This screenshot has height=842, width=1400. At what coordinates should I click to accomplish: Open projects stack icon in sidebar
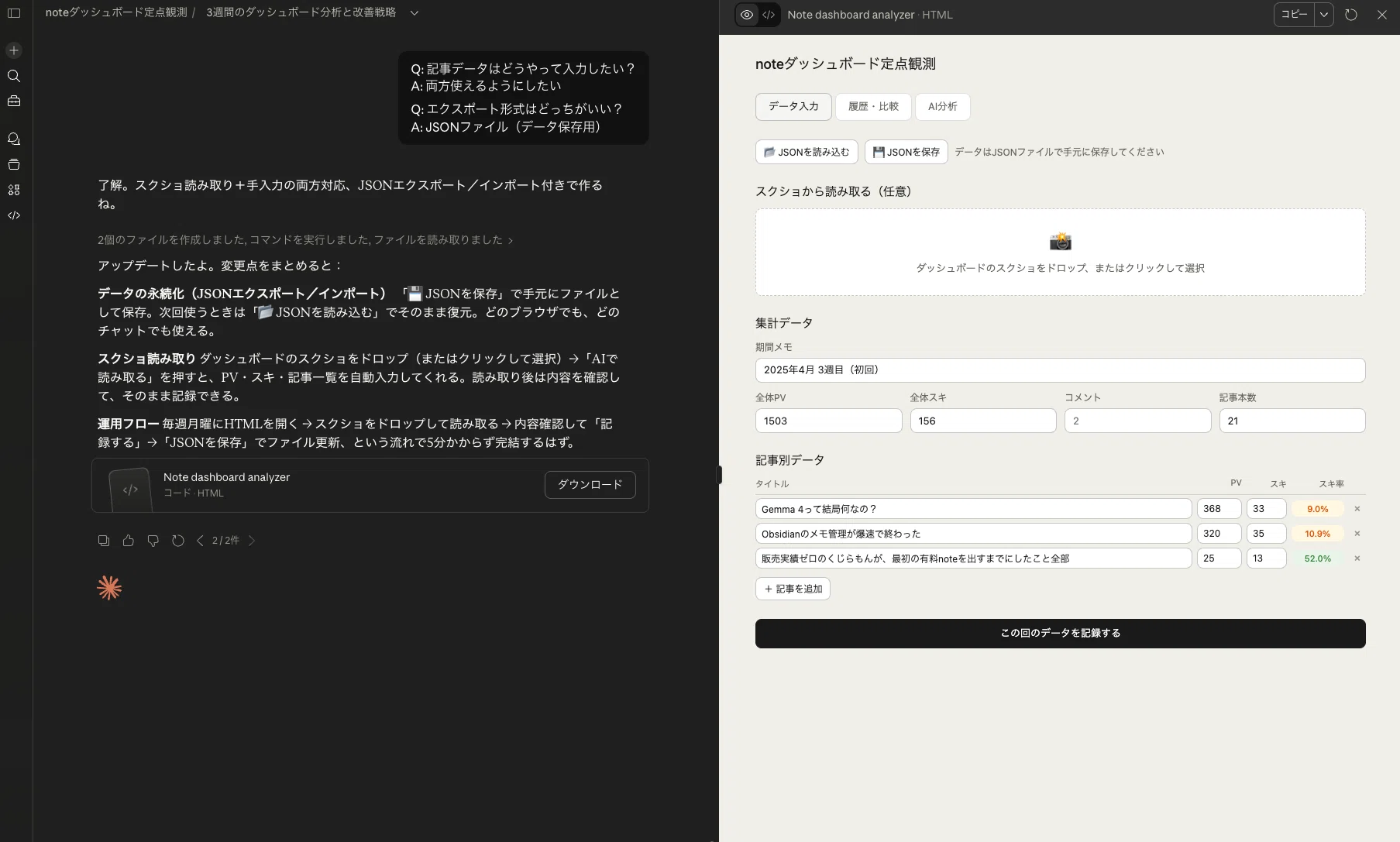[14, 164]
